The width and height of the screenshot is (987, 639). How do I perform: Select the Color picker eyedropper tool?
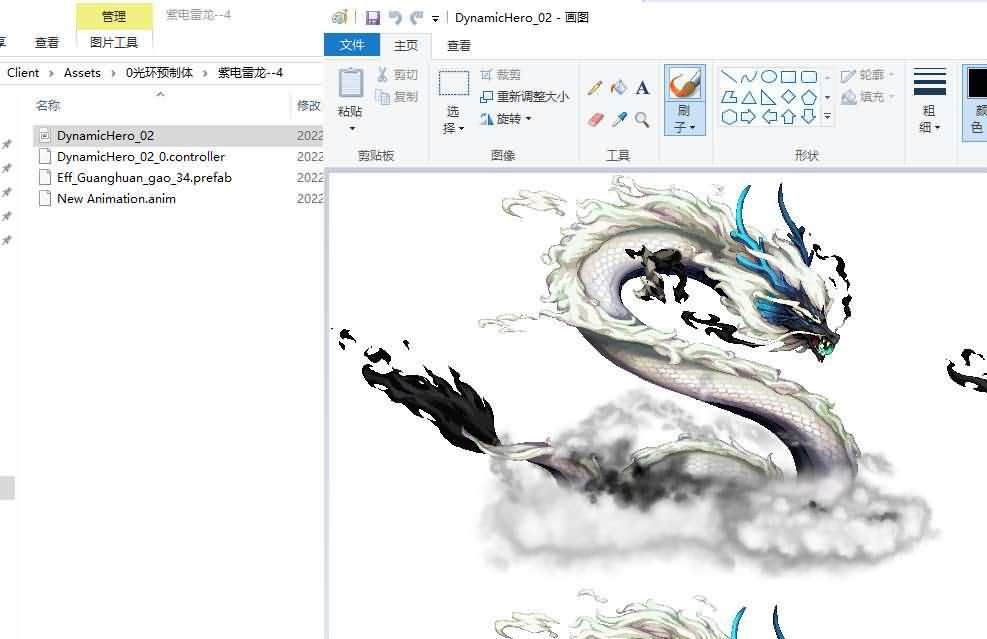tap(619, 119)
